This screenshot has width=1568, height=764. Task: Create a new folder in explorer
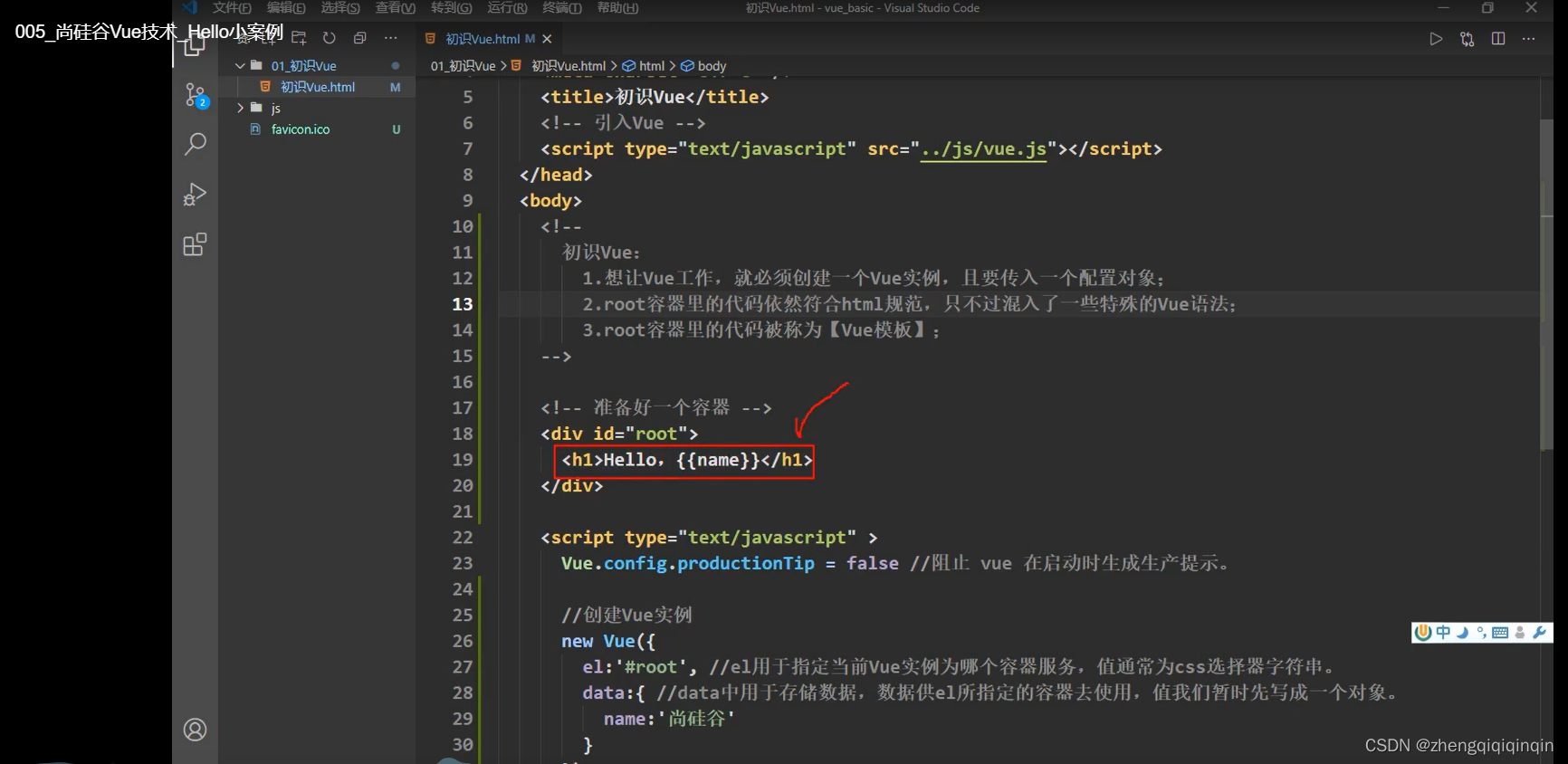300,38
